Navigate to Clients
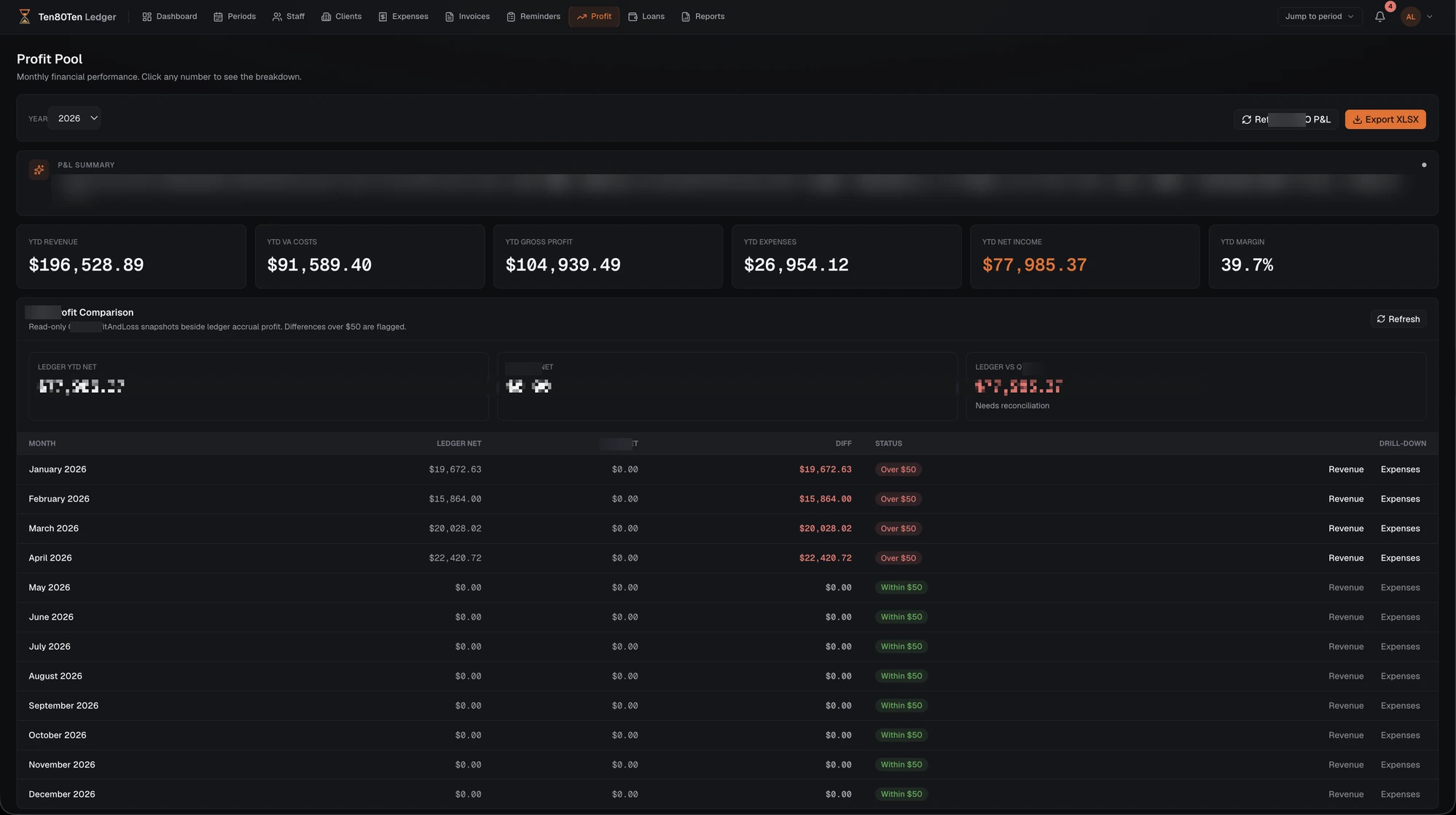The image size is (1456, 815). pos(341,16)
